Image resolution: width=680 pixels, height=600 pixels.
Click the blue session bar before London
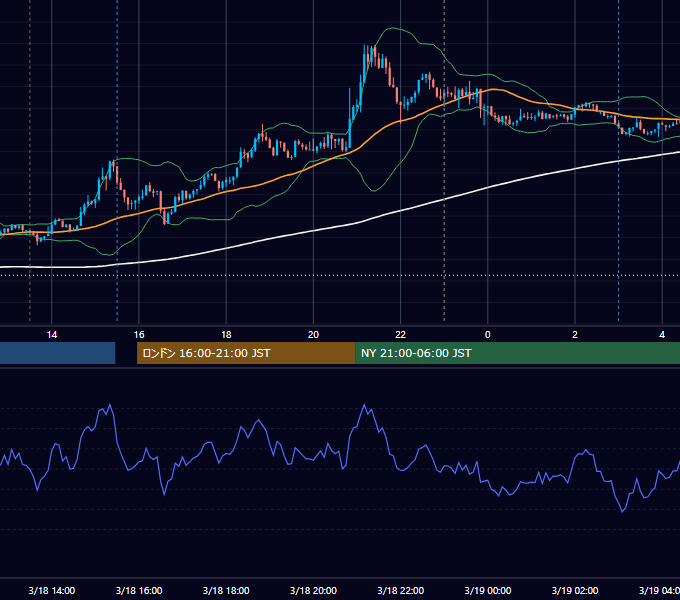[57, 353]
